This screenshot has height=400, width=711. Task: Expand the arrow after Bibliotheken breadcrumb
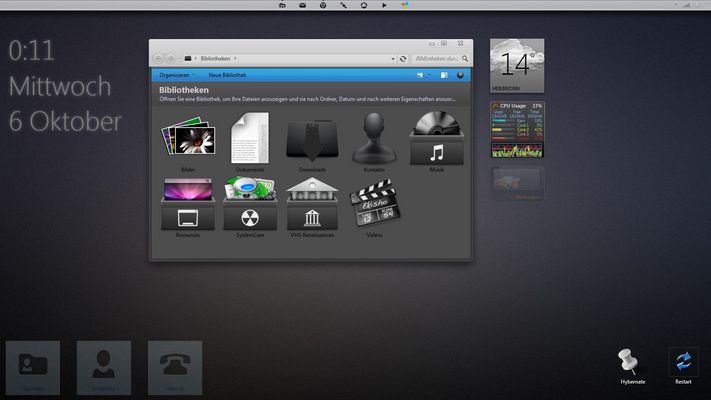pos(235,59)
